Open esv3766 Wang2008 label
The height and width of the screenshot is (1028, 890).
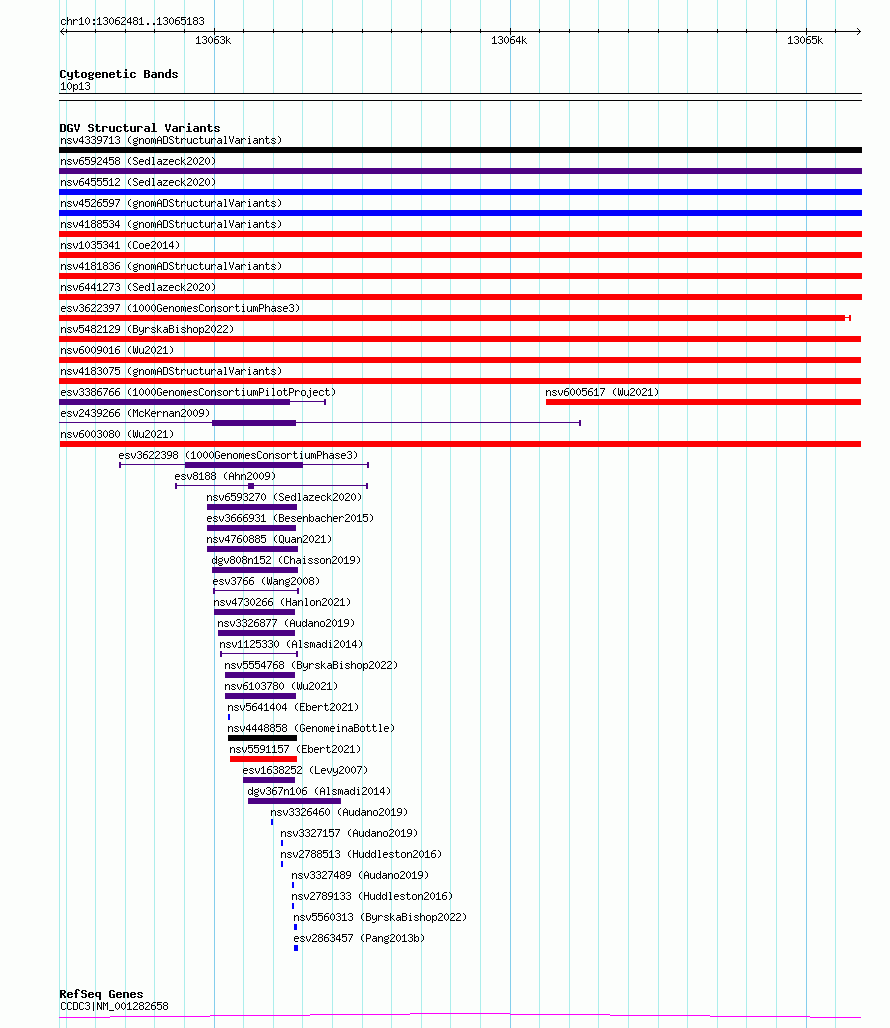click(266, 581)
